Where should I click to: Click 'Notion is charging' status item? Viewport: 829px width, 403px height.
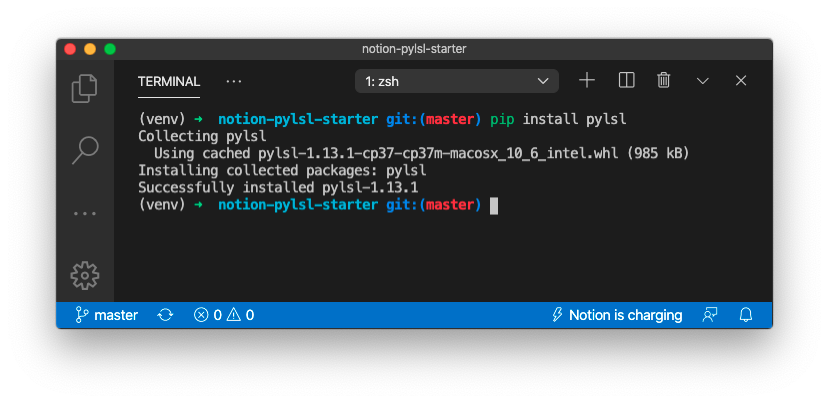point(616,315)
